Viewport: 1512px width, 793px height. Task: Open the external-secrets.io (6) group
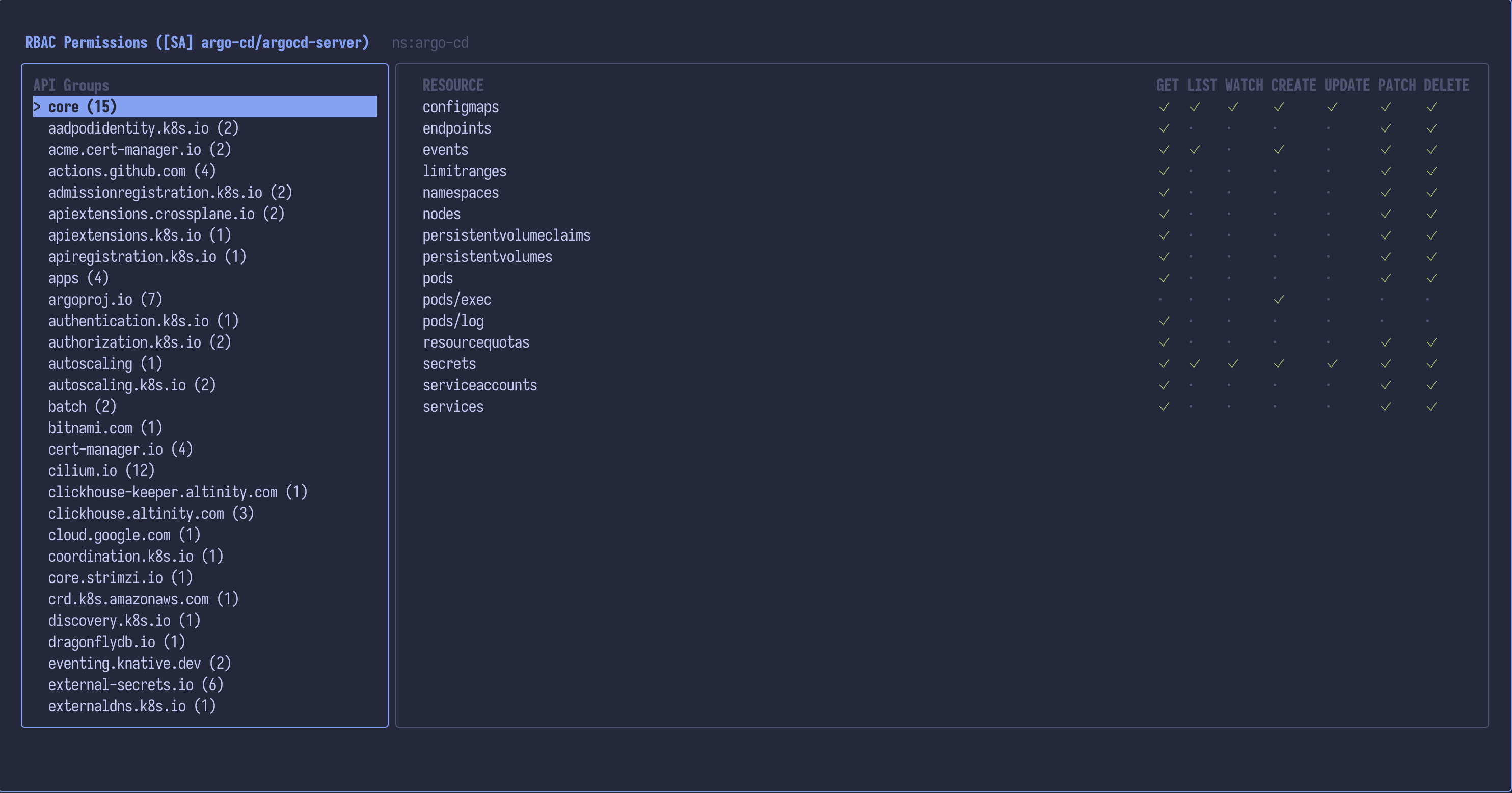pos(136,685)
